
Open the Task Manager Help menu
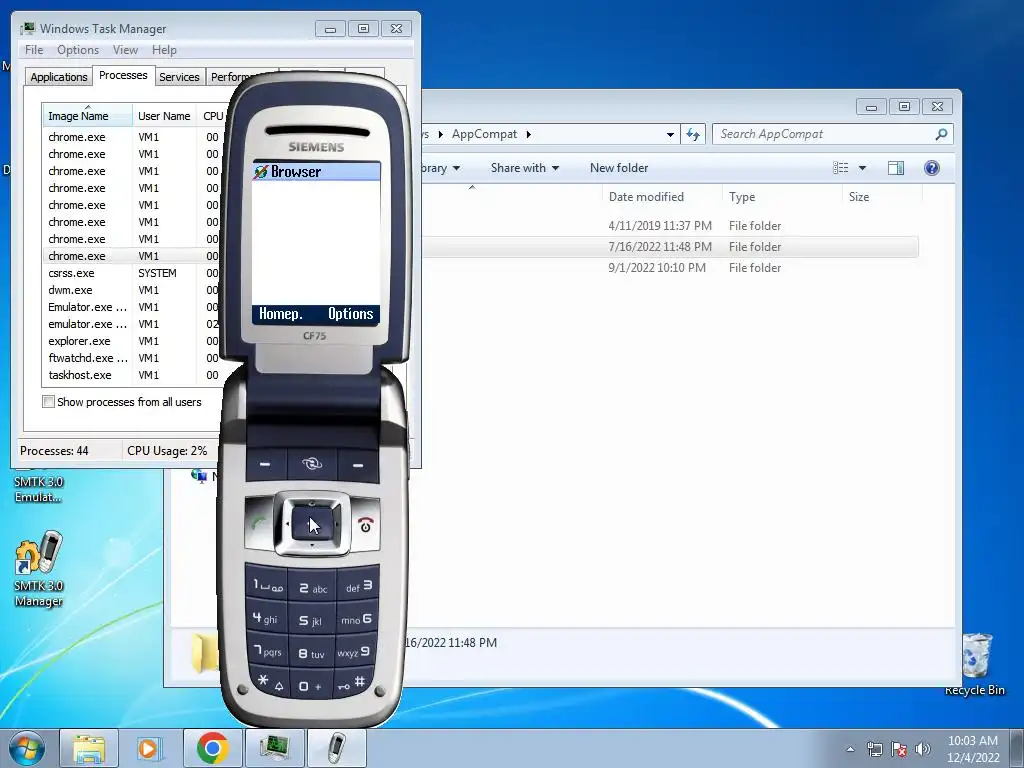point(164,50)
